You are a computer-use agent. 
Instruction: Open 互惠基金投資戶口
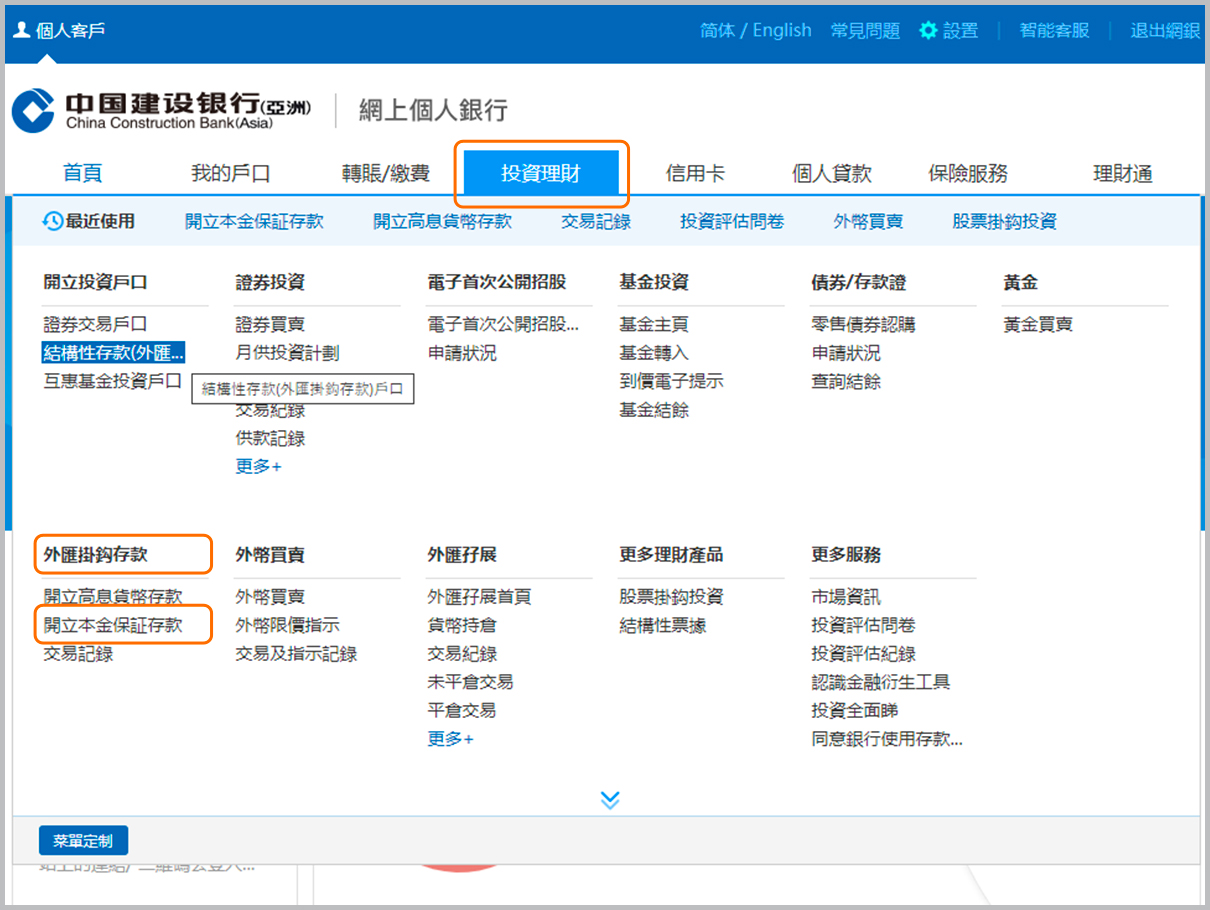point(112,381)
